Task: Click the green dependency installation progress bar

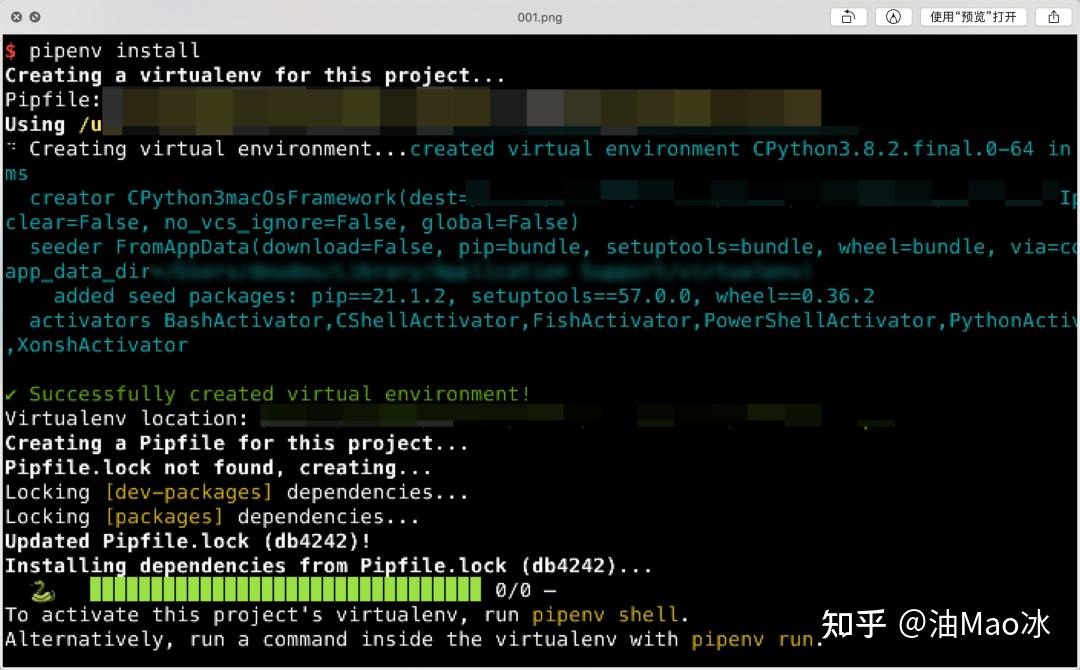Action: (x=290, y=590)
